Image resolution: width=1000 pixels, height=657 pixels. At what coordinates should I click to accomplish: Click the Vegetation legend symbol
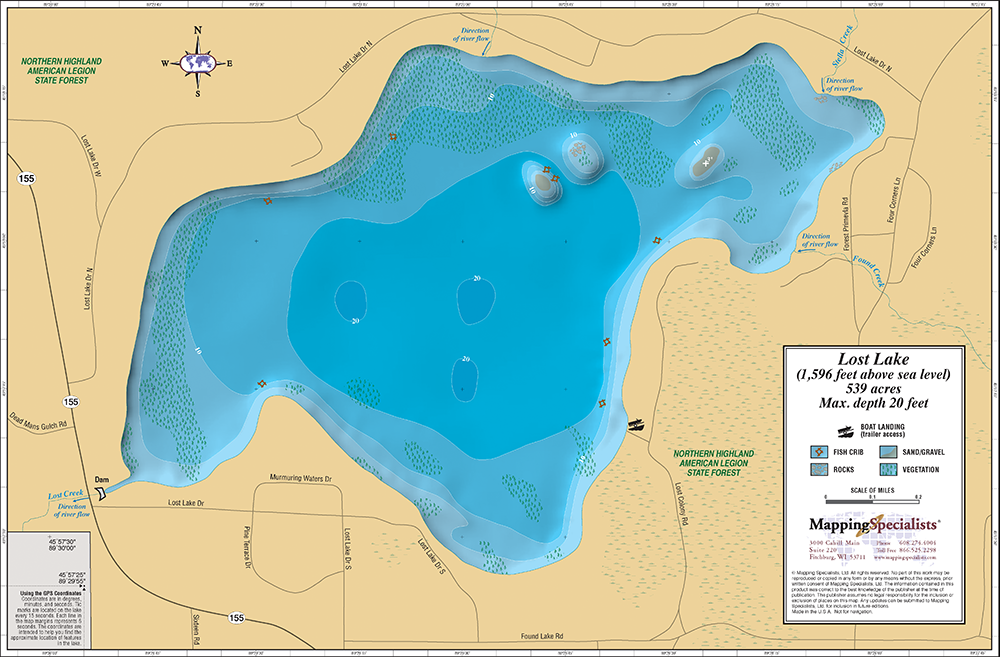click(888, 469)
